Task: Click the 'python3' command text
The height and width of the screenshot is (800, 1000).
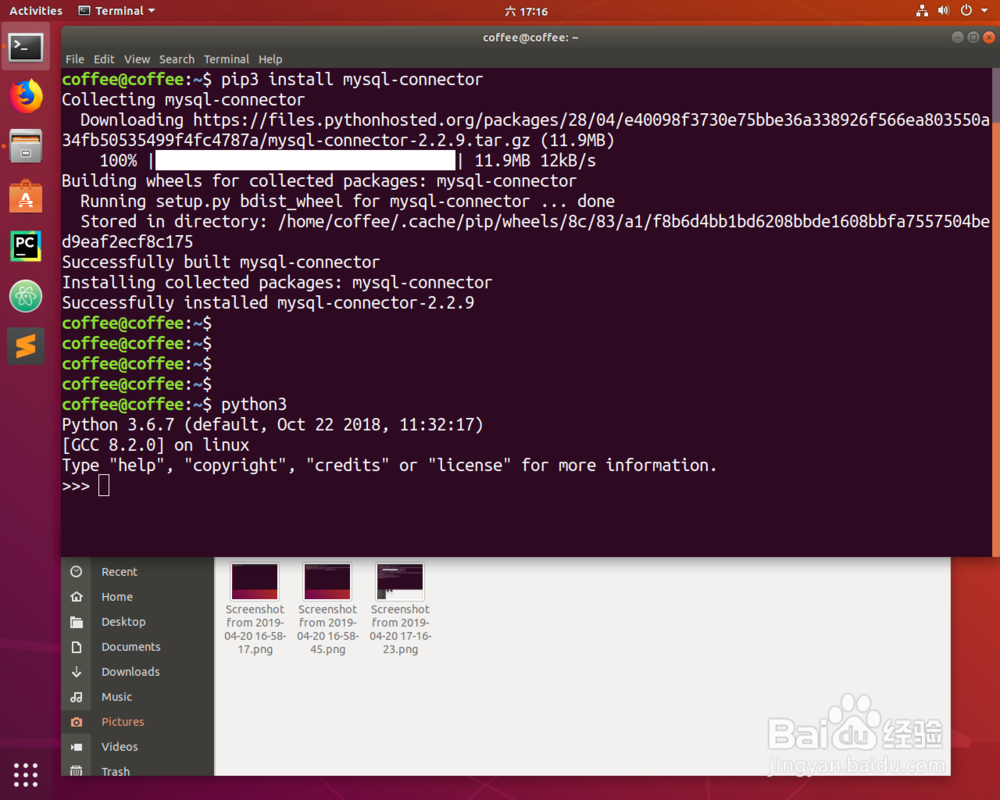Action: tap(254, 404)
